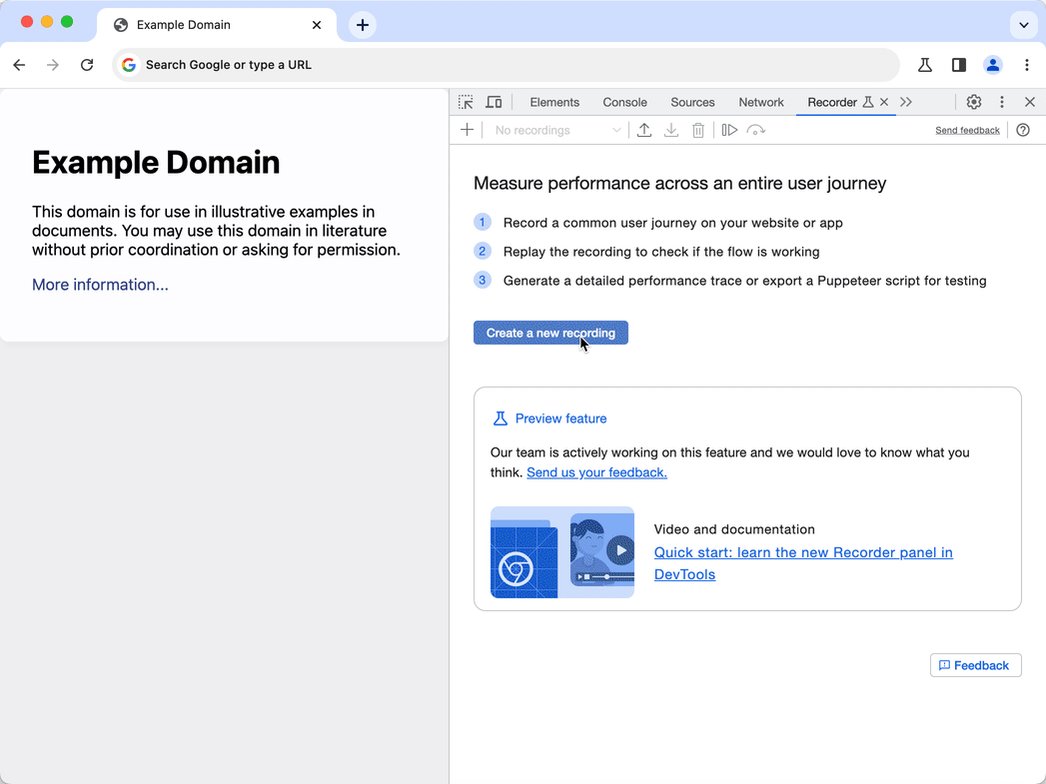Open the Recorder help icon
Image resolution: width=1046 pixels, height=784 pixels.
point(1023,130)
